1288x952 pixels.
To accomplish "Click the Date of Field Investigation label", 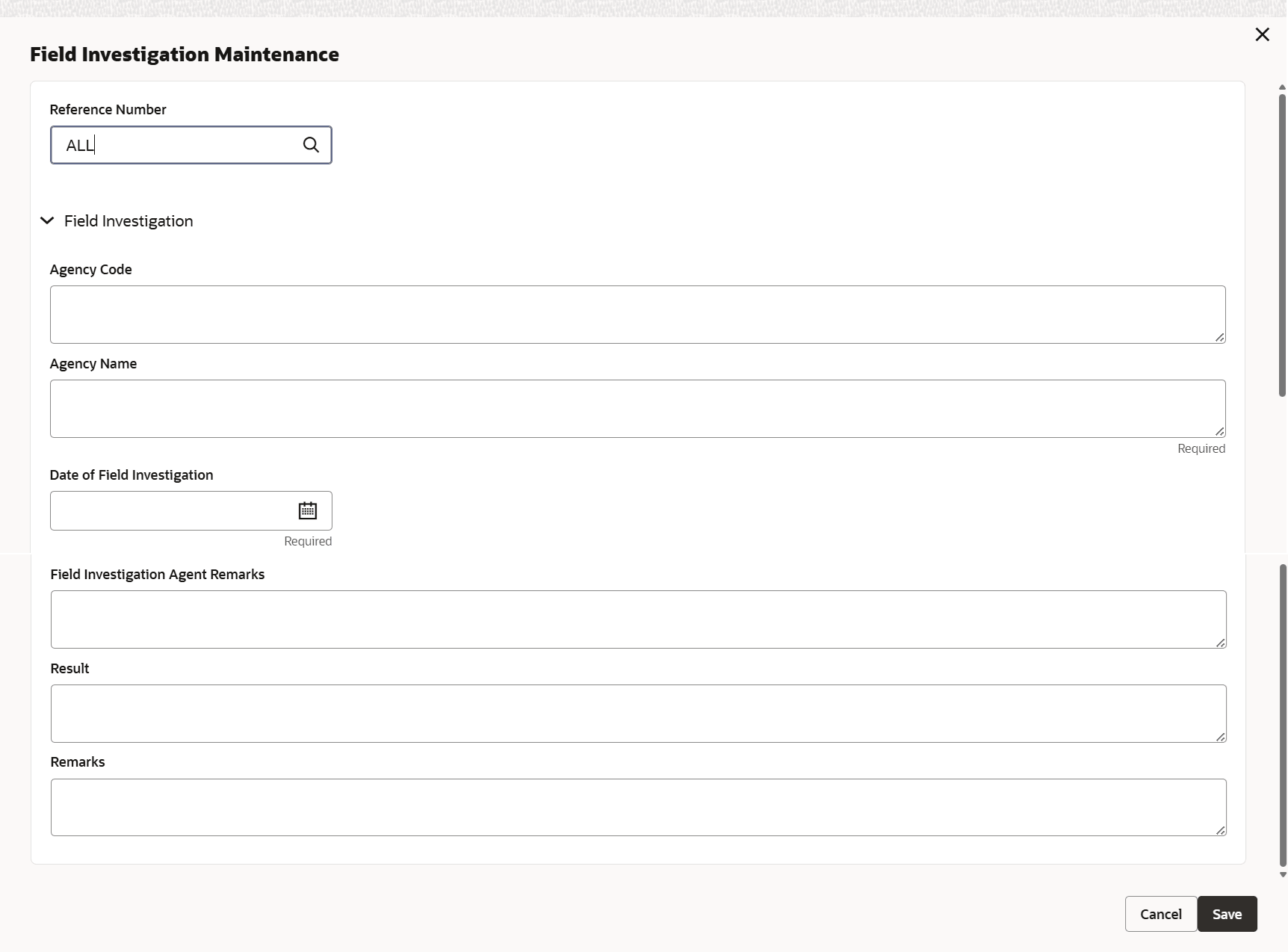I will 131,475.
